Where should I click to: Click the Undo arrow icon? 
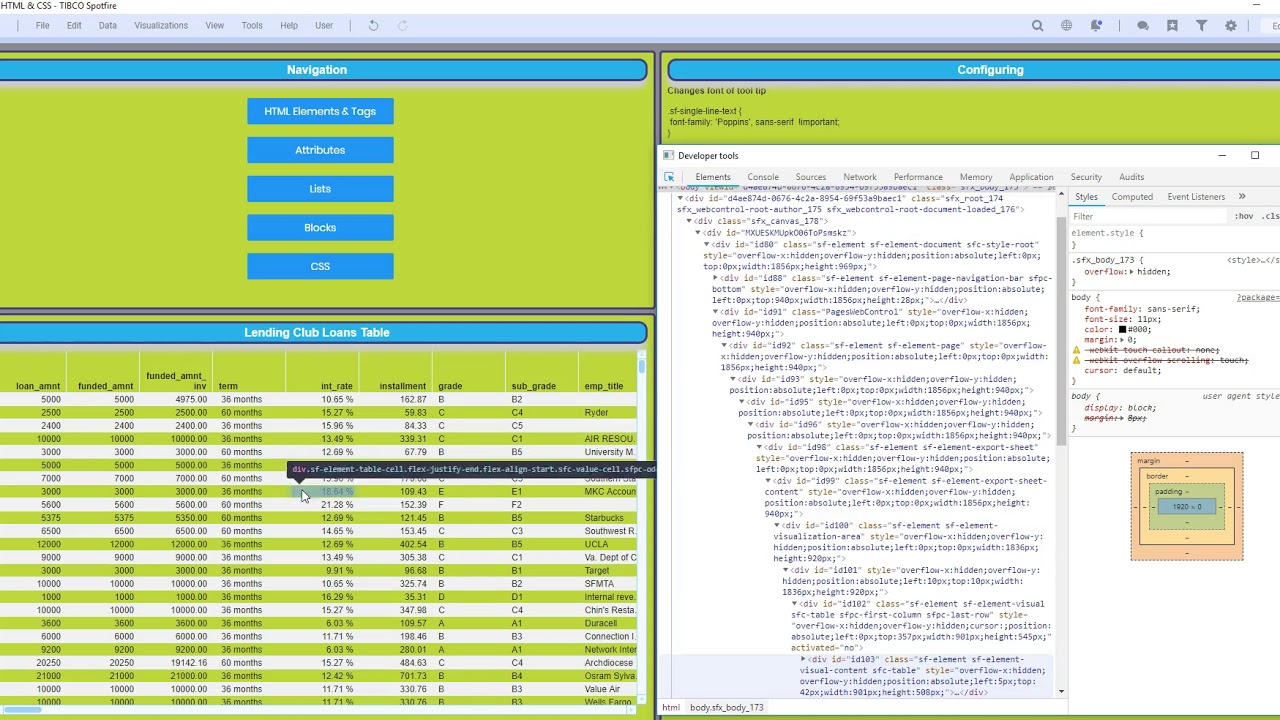373,26
